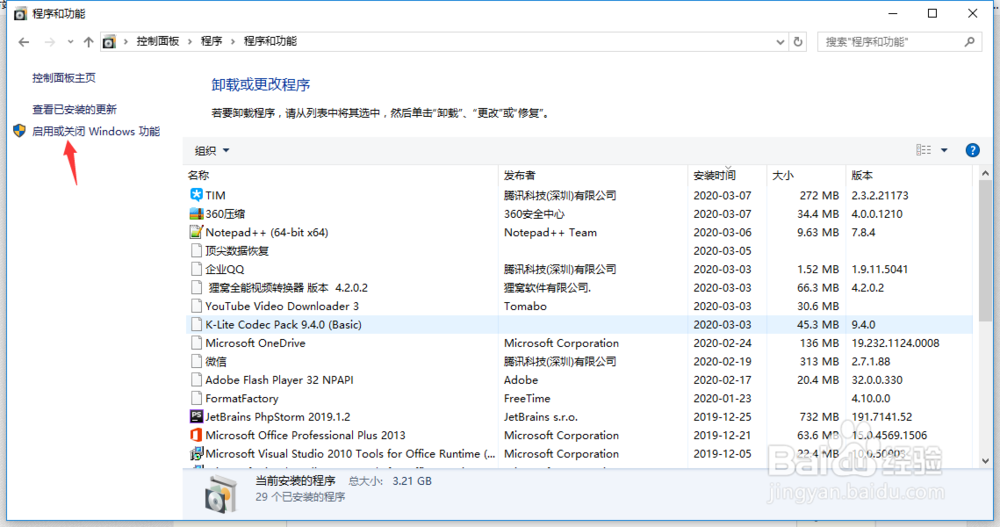Screen dimensions: 1000x527
Task: Click the change view icon
Action: (923, 150)
